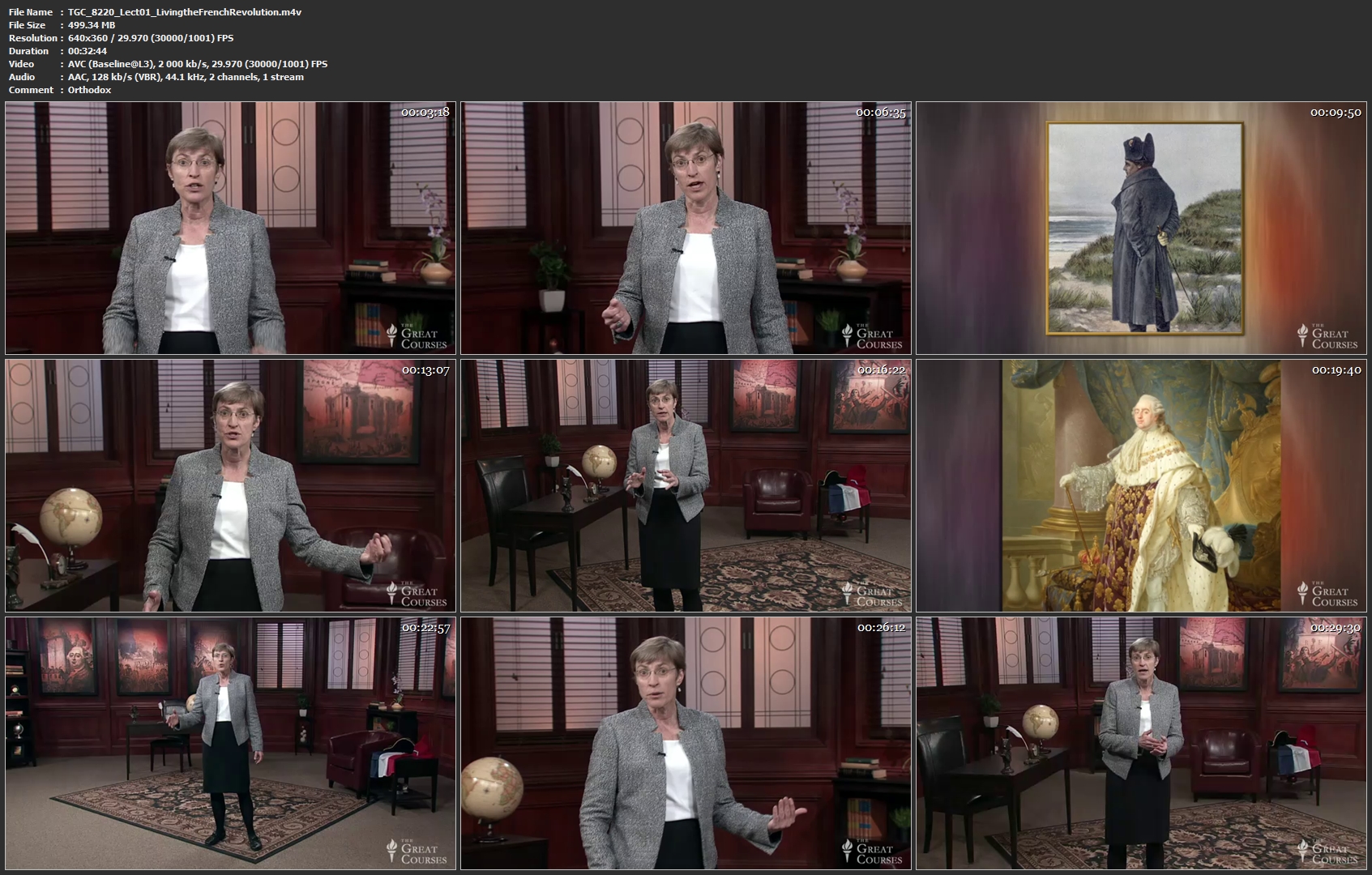Click the audio line AAC, 128 kb/s (VBR)

(186, 77)
